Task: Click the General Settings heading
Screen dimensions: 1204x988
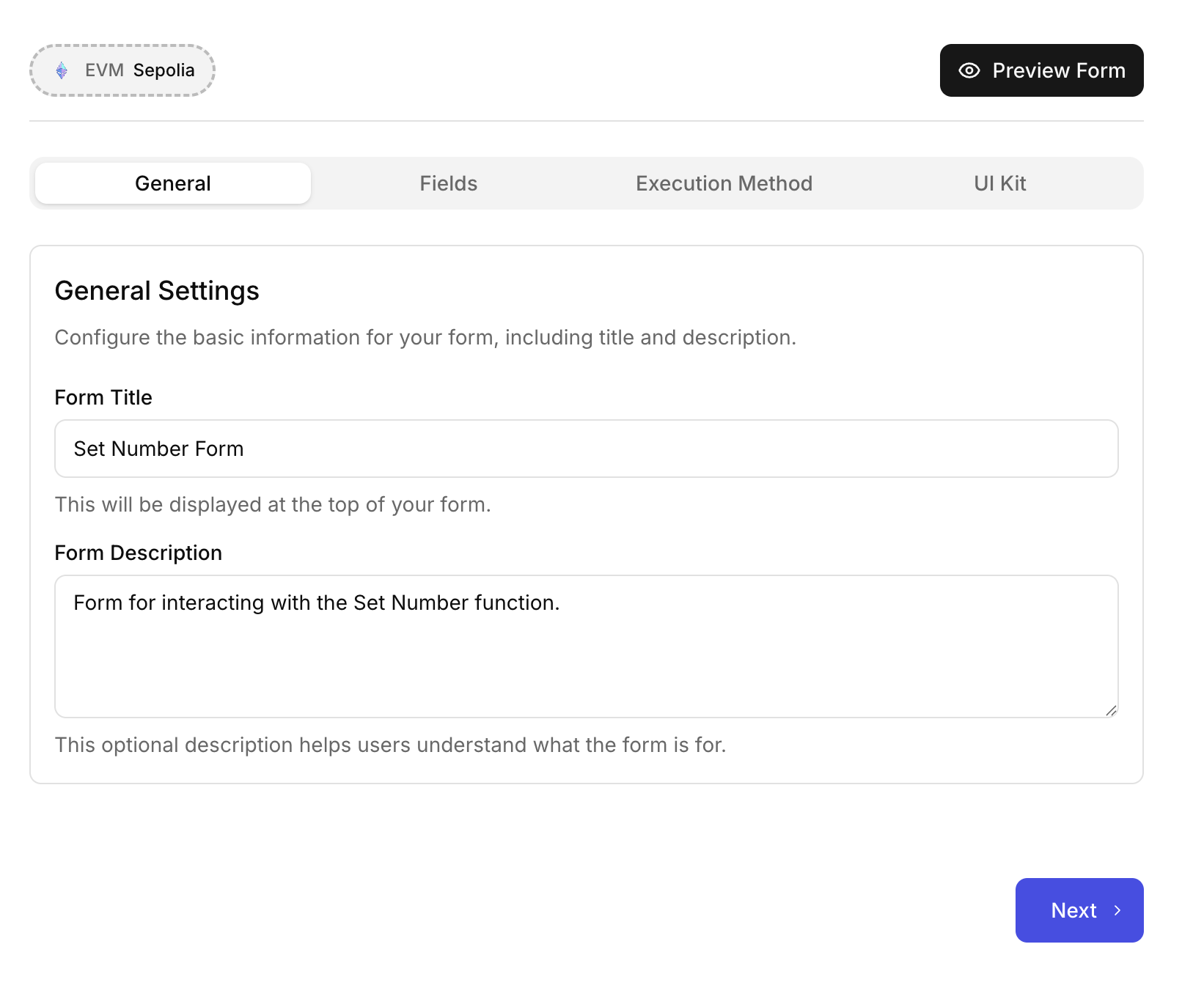Action: (x=157, y=290)
